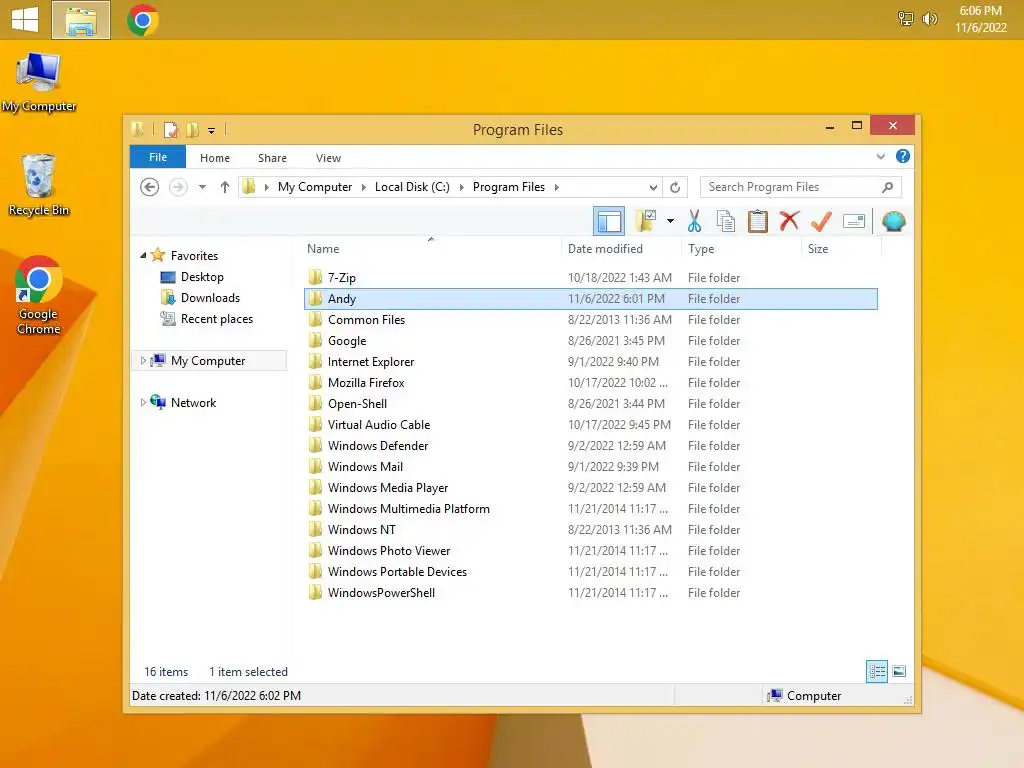Click the folder options icon with checkmark

pyautogui.click(x=646, y=221)
